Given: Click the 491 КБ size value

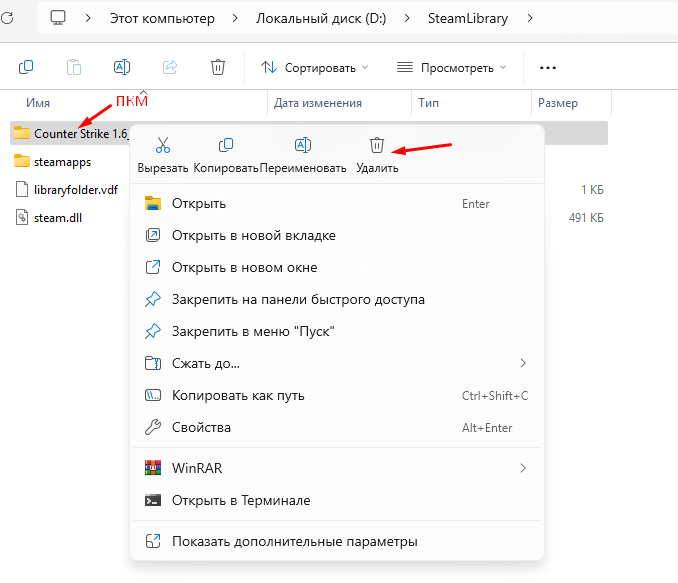Looking at the screenshot, I should [586, 218].
